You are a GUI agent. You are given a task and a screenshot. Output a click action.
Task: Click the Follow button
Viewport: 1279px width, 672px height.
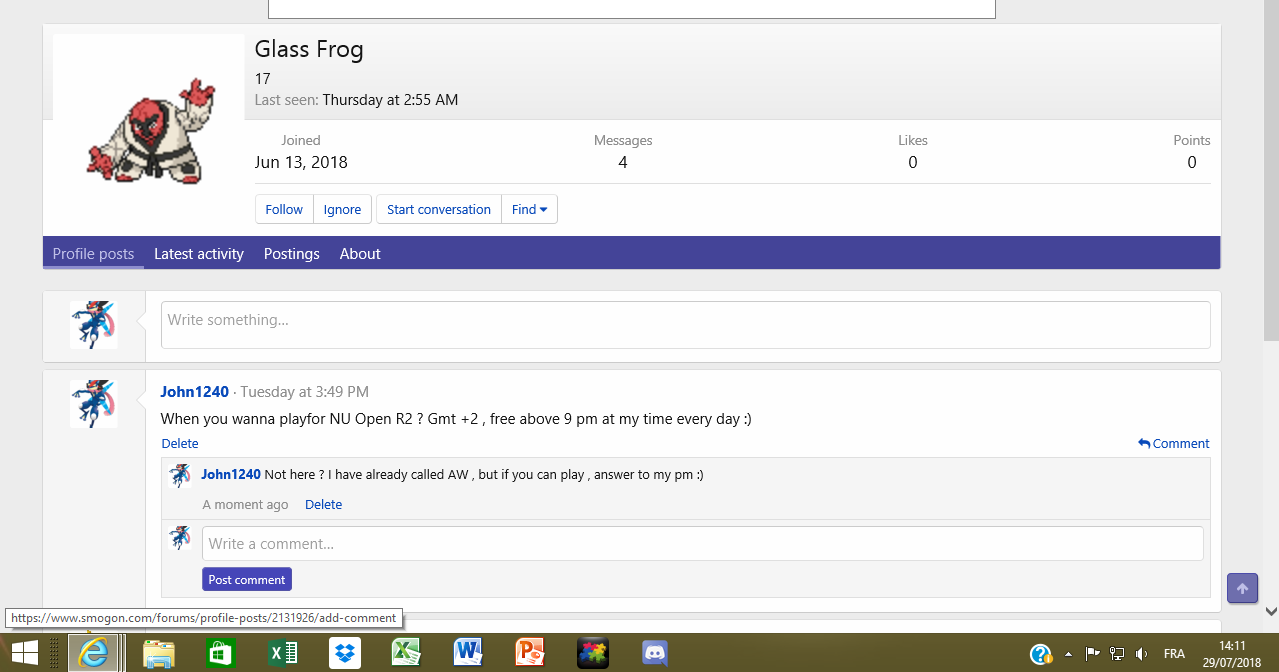(x=284, y=210)
